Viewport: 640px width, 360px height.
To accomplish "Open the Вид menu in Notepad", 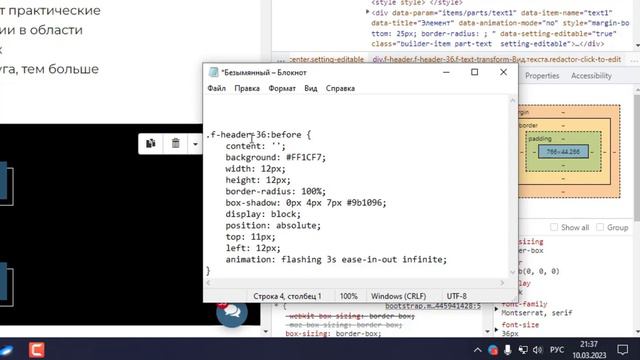I will point(311,88).
